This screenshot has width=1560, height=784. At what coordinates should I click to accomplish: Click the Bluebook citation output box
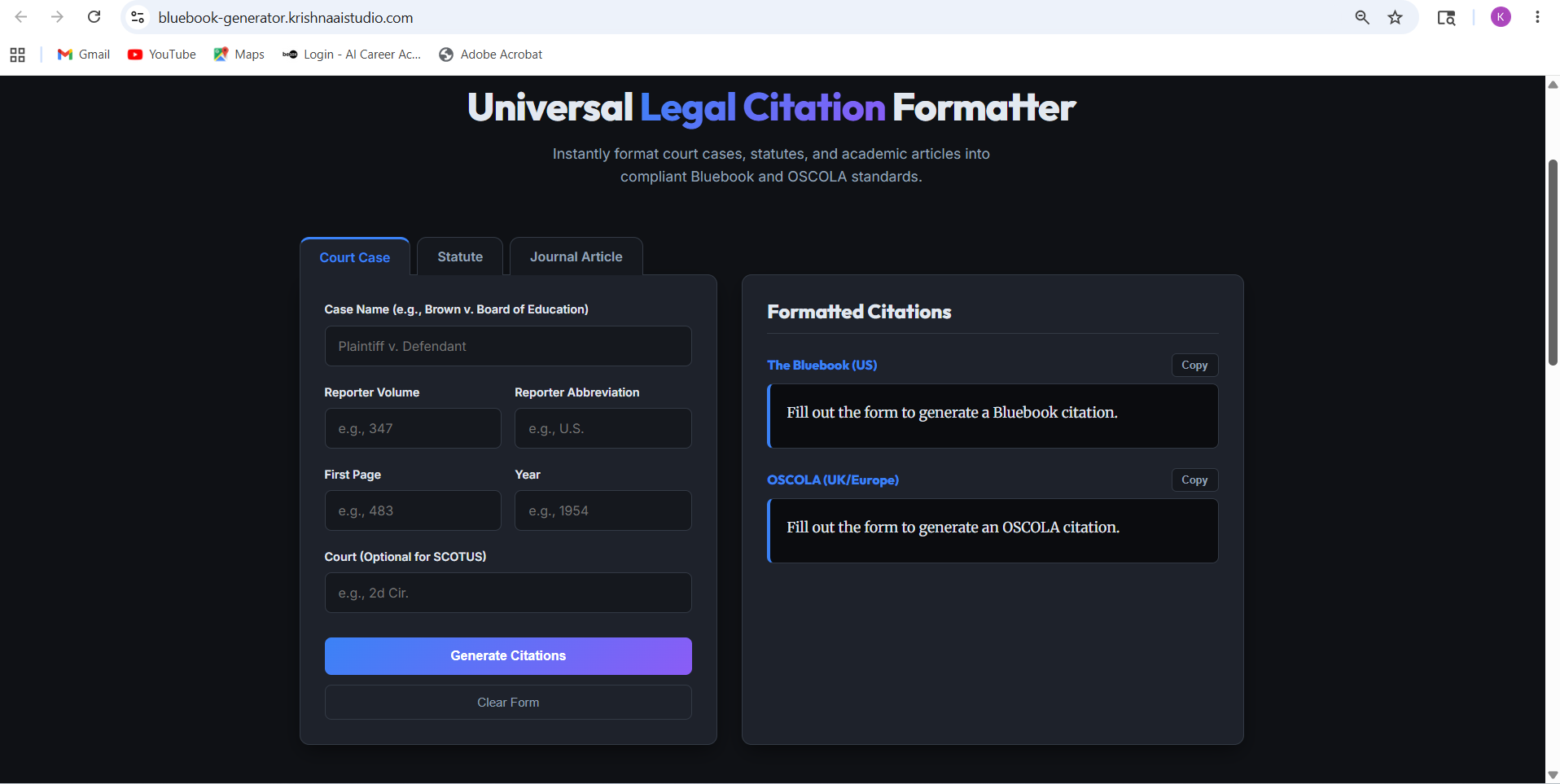993,416
